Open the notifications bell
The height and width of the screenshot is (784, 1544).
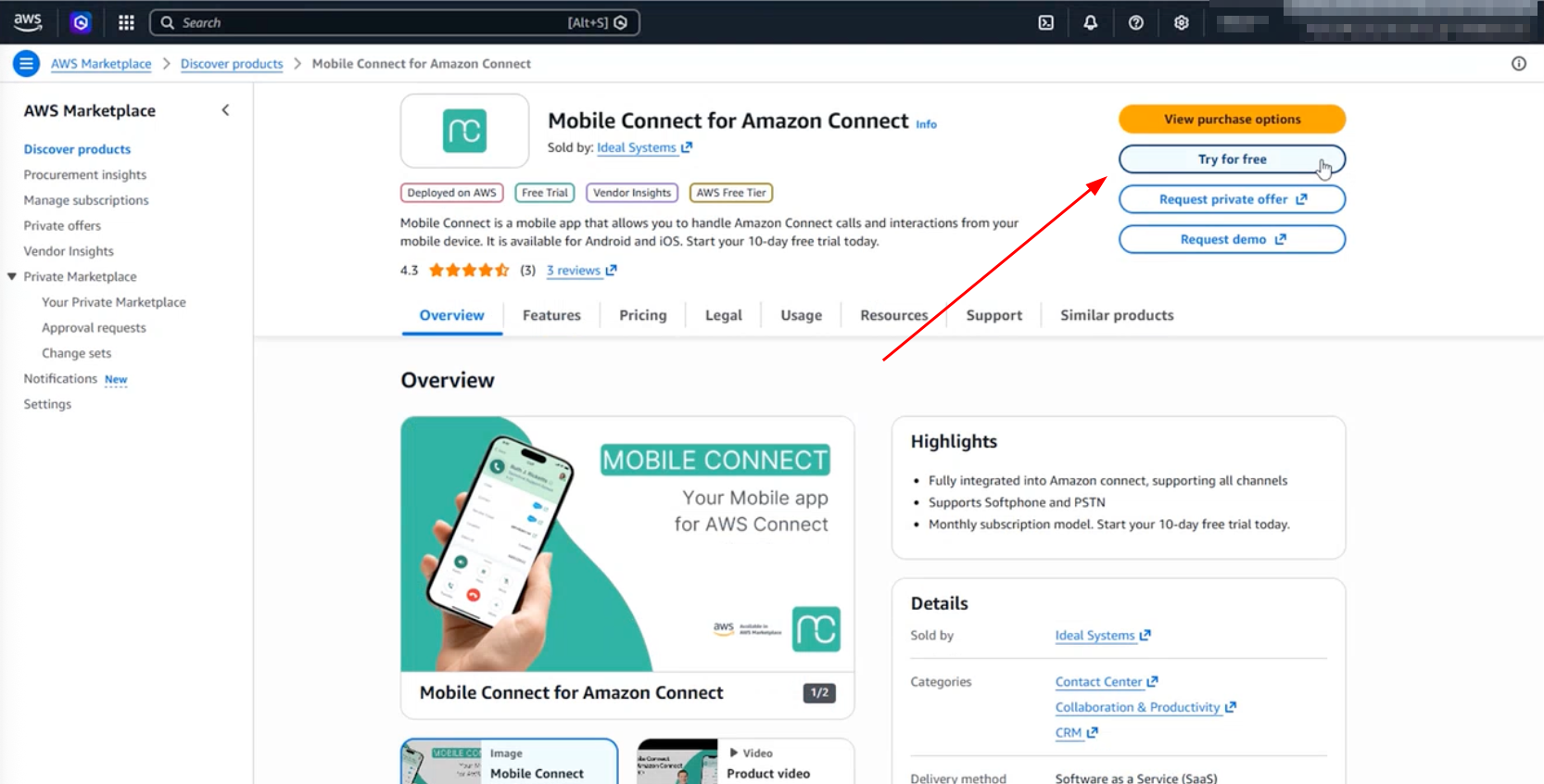click(x=1091, y=22)
